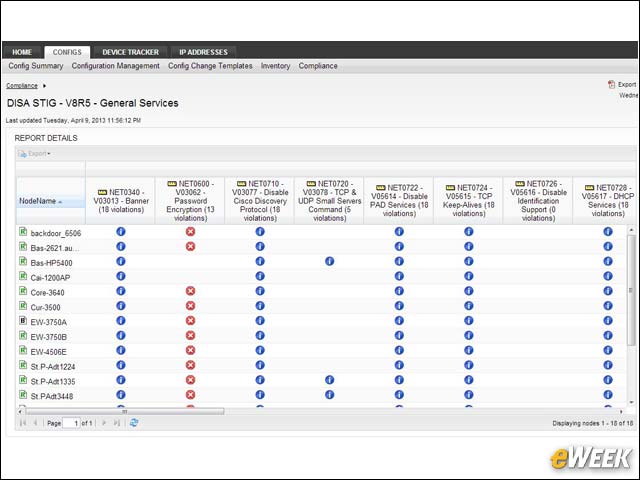The height and width of the screenshot is (480, 640).
Task: Click the backdoor_6506 node icon
Action: tap(23, 232)
